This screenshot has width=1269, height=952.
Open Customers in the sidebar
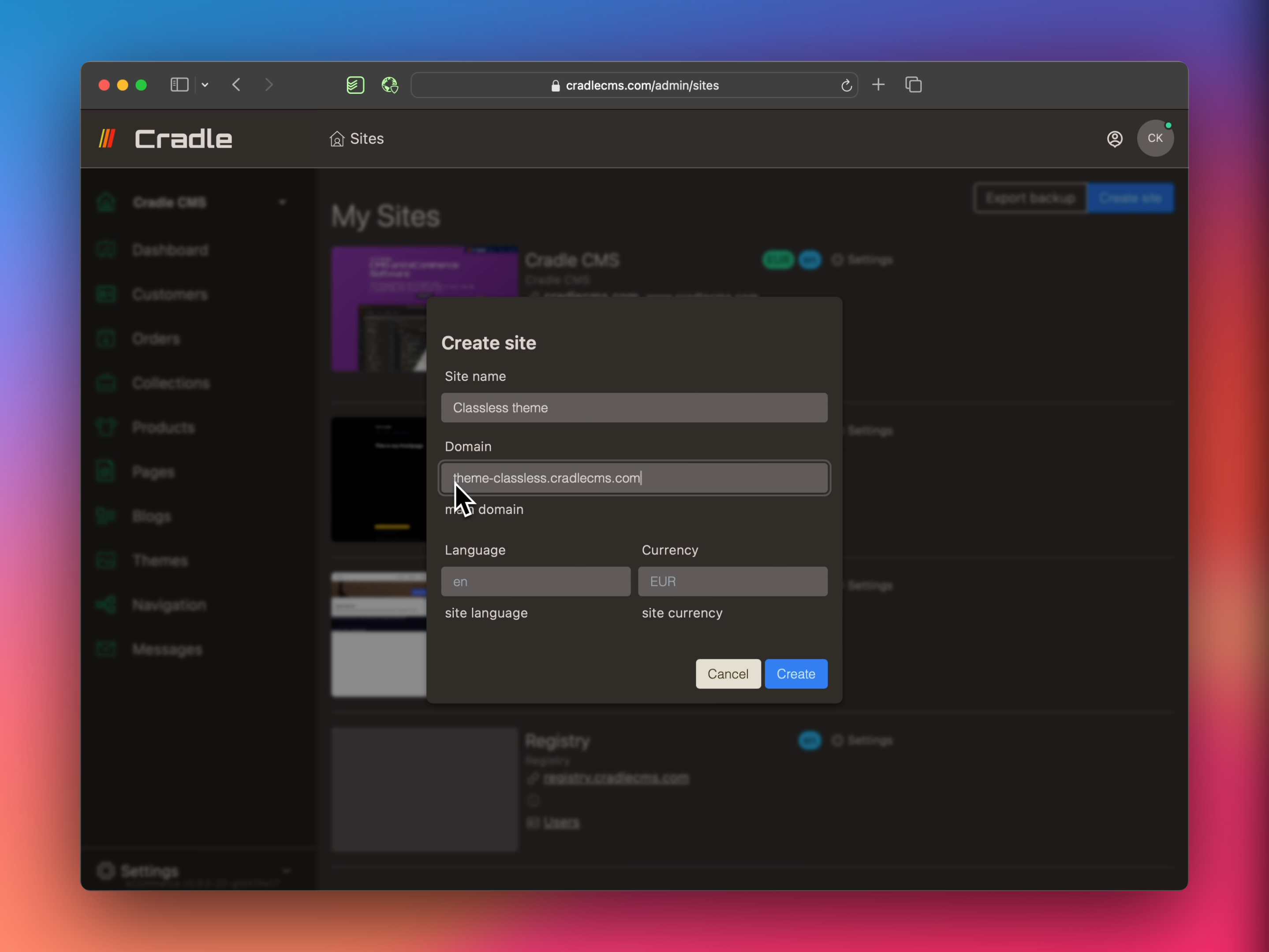(170, 295)
